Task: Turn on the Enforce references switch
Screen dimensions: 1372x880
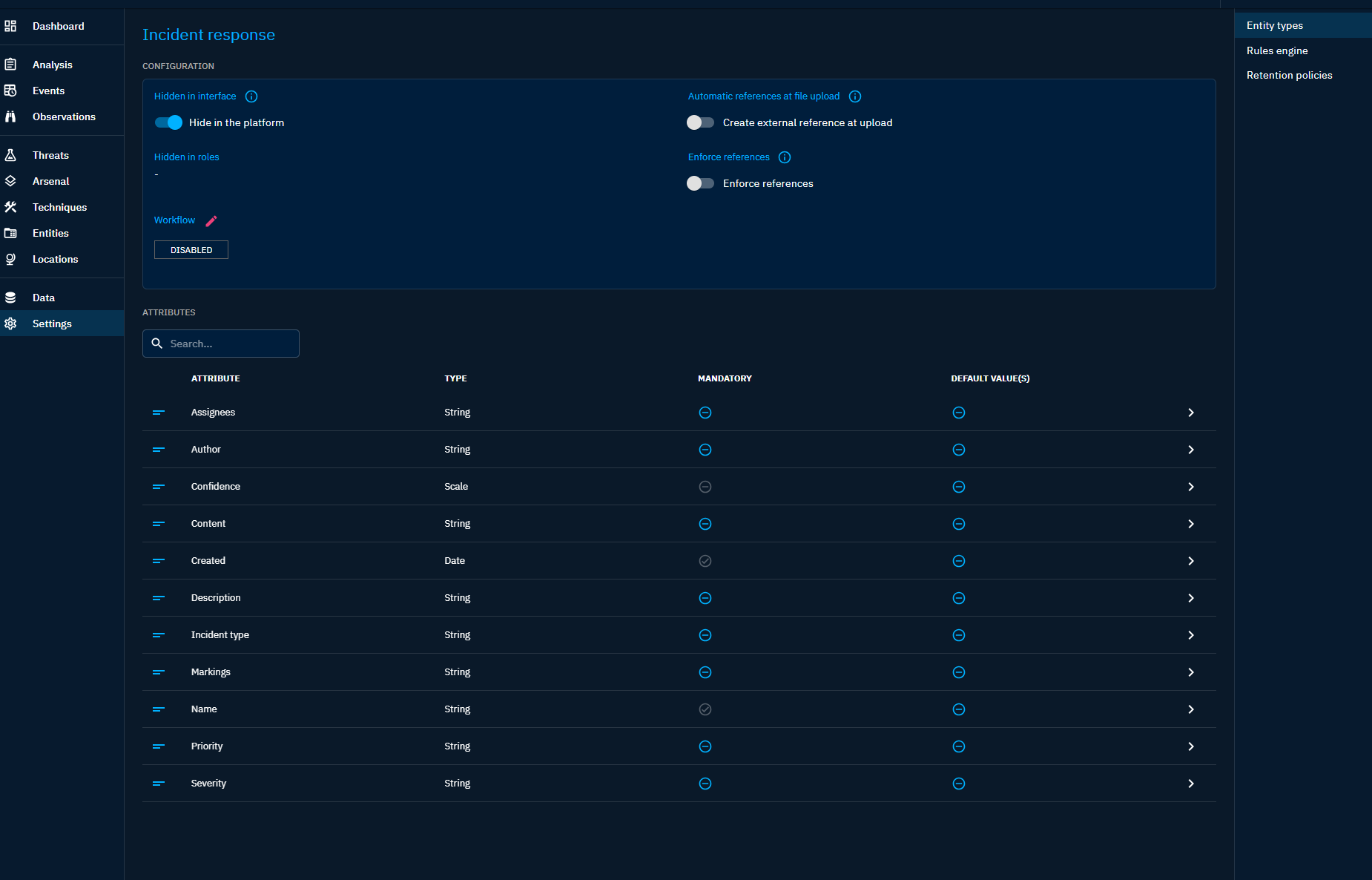Action: coord(700,183)
